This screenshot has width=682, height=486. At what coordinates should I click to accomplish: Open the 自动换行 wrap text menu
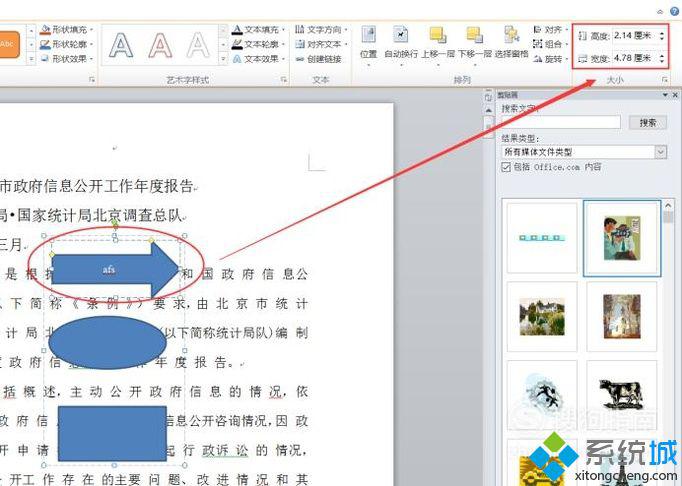tap(401, 46)
